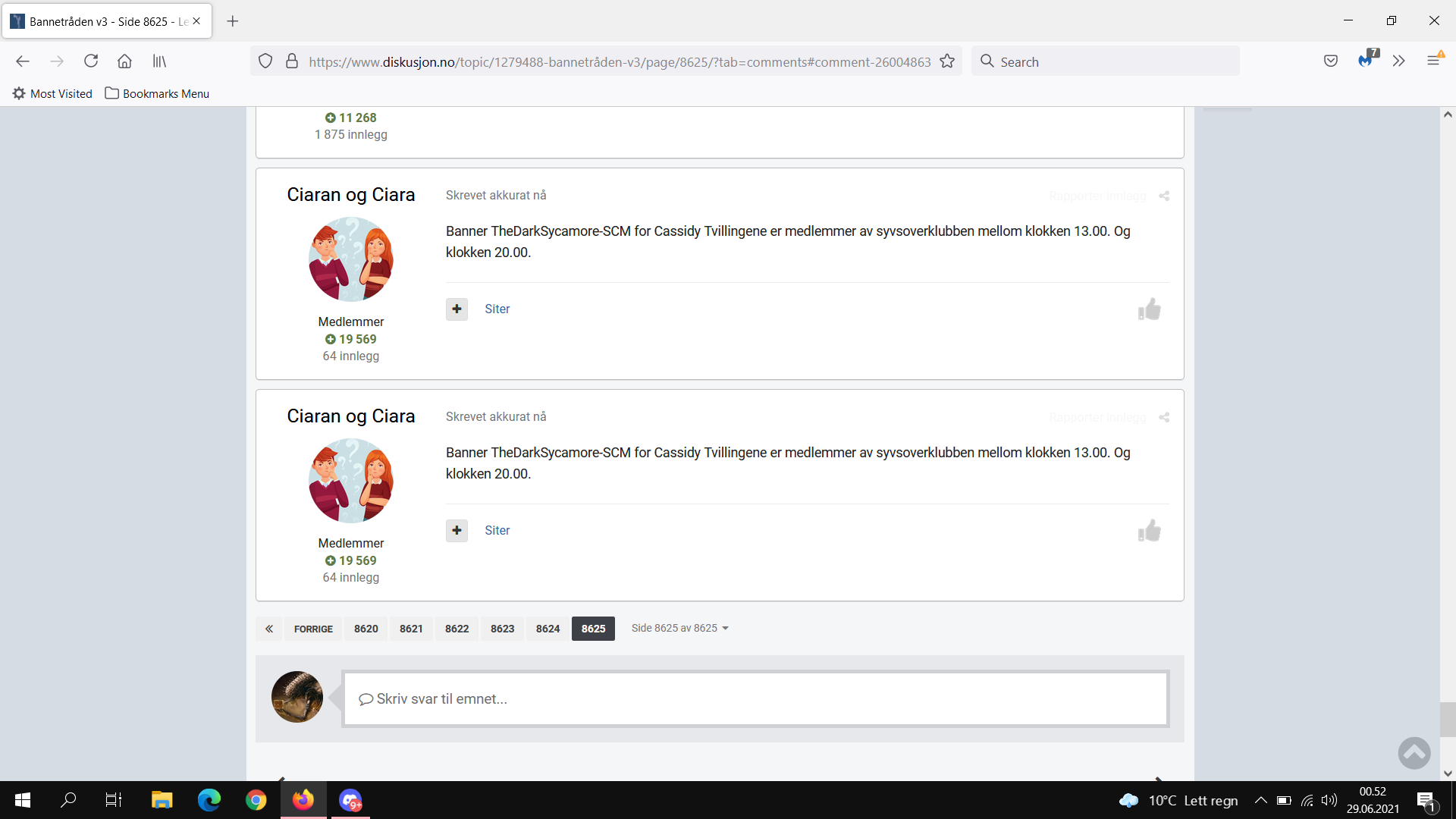1456x819 pixels.
Task: Reload the current page
Action: point(91,61)
